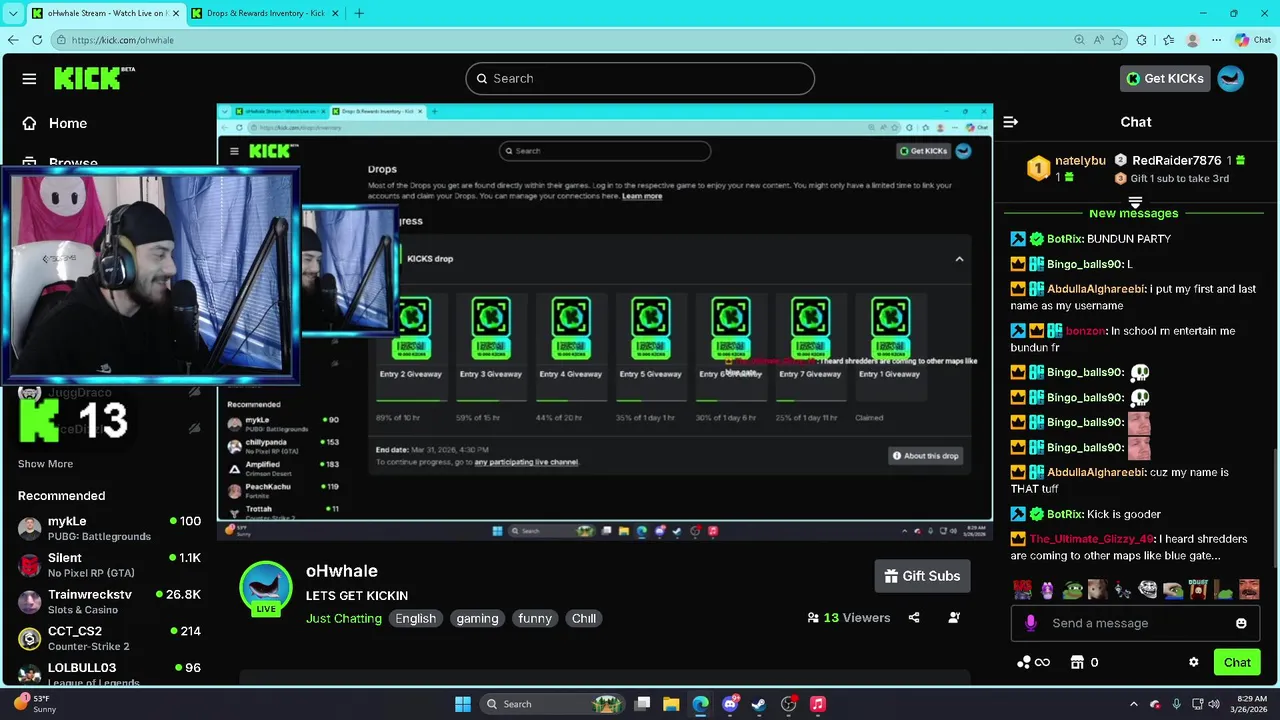This screenshot has height=720, width=1280.
Task: Click the KICK logo in the header
Action: tap(94, 78)
